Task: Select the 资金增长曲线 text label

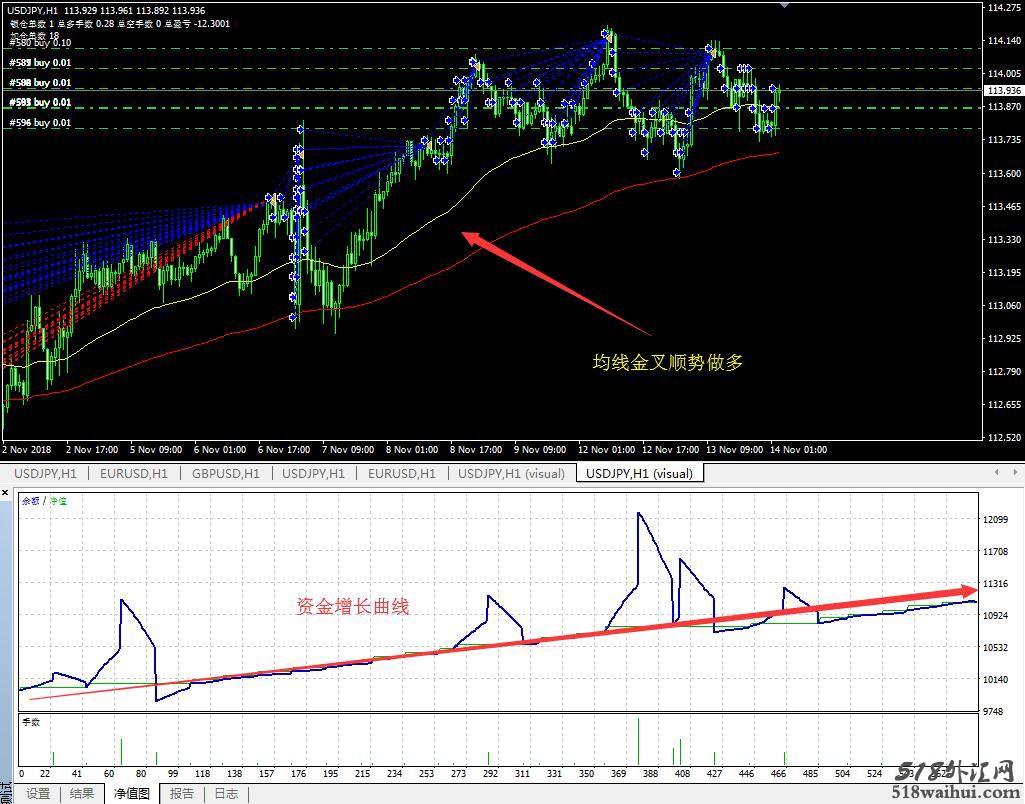Action: click(352, 606)
